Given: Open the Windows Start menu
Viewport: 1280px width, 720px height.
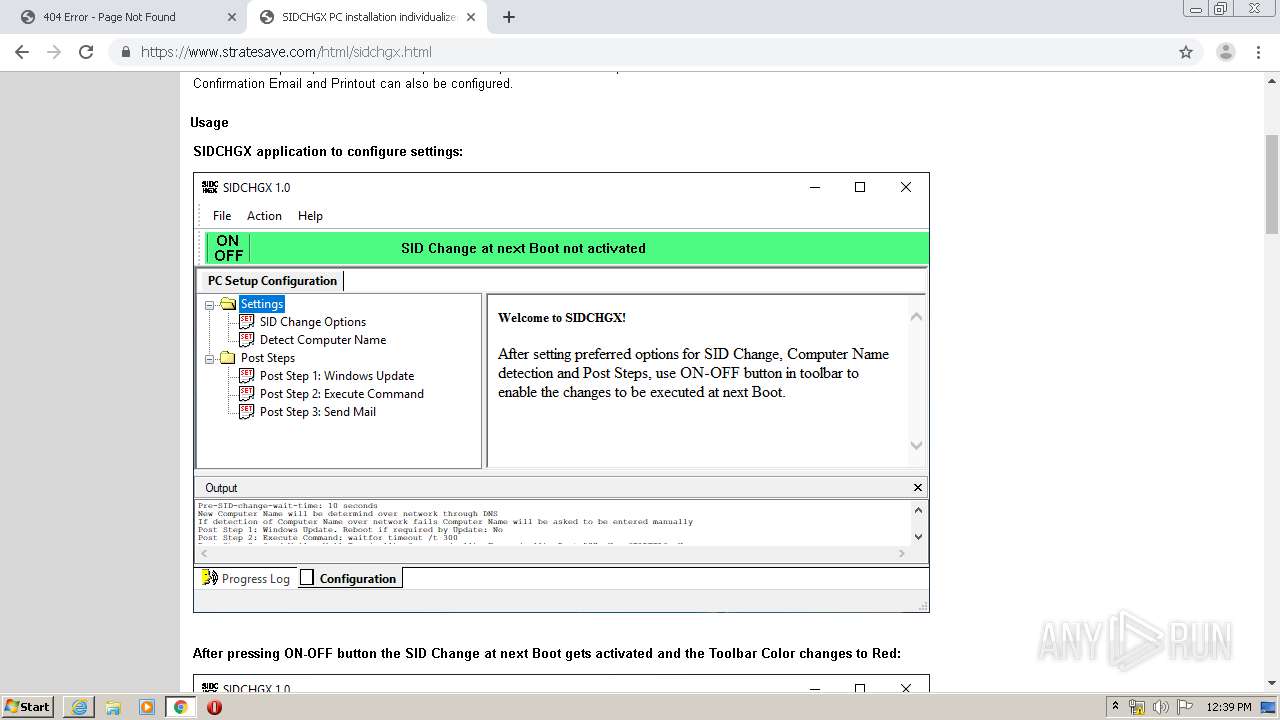Looking at the screenshot, I should pos(28,707).
